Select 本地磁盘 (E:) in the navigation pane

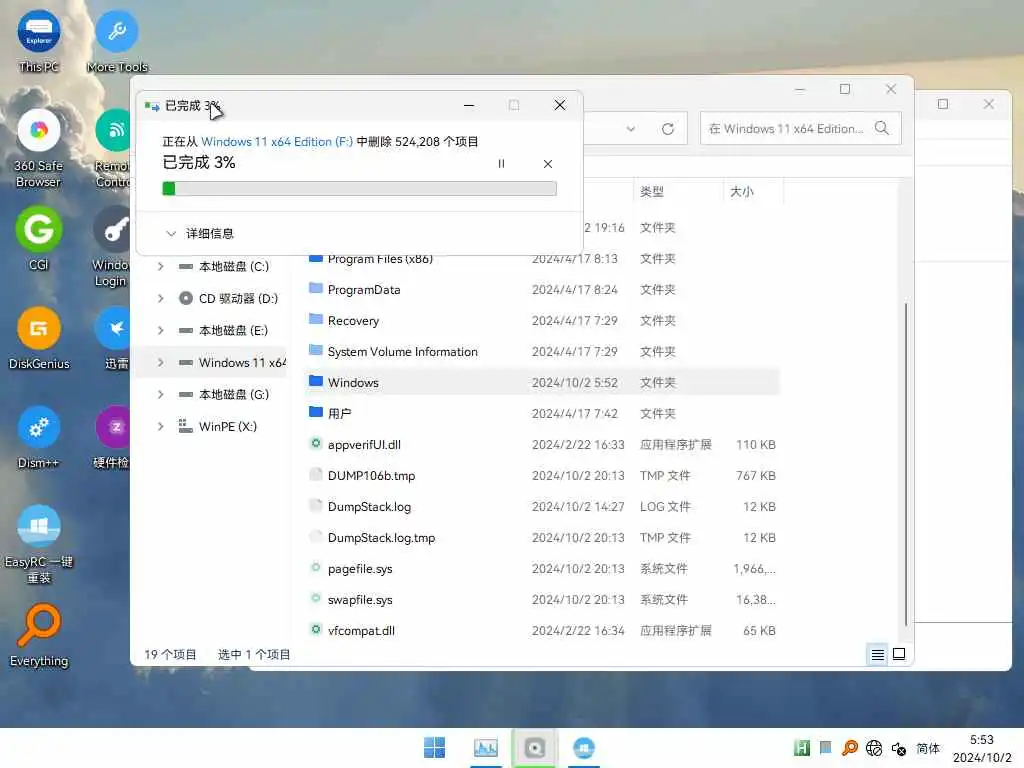223,330
